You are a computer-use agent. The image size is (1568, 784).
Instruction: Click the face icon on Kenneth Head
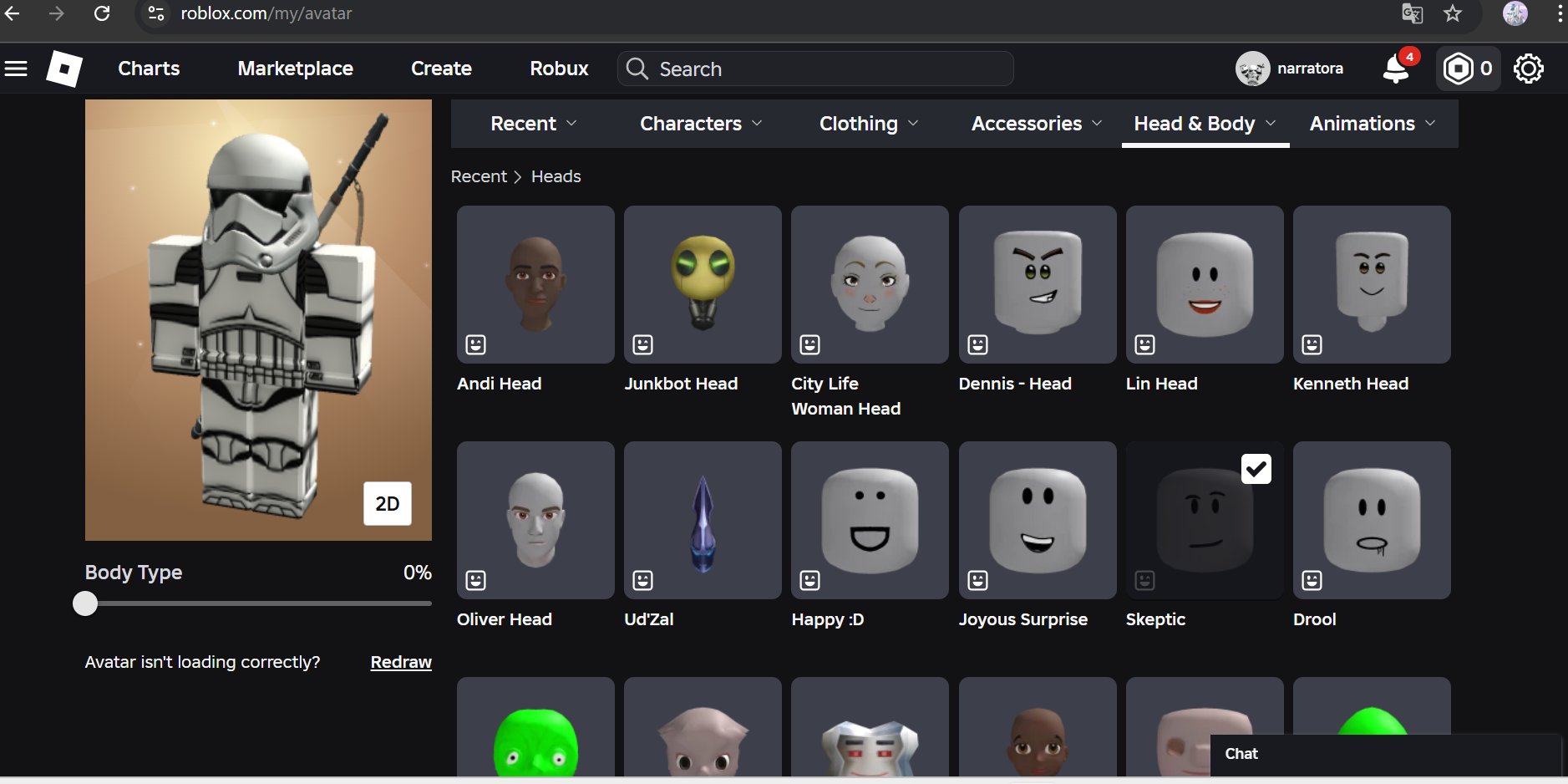[x=1312, y=344]
